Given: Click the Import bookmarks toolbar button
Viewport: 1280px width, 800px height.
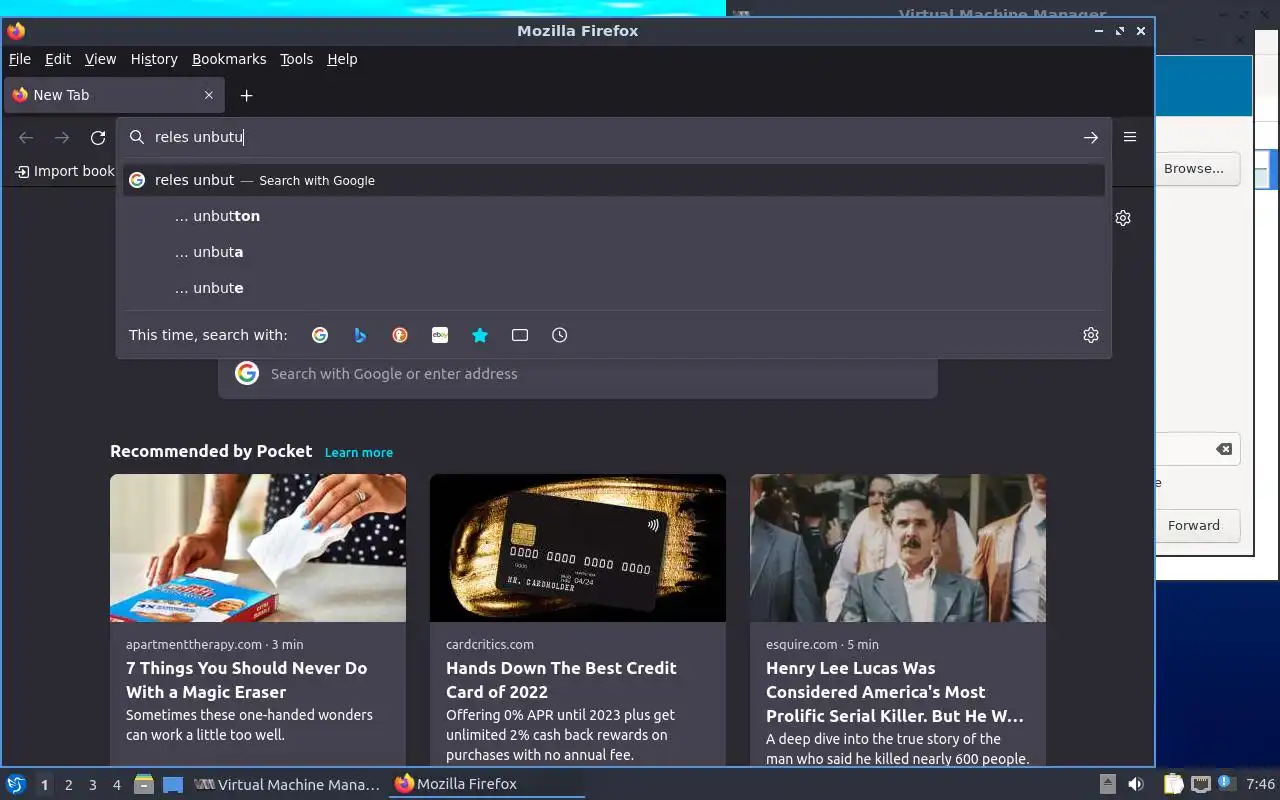Looking at the screenshot, I should point(65,171).
